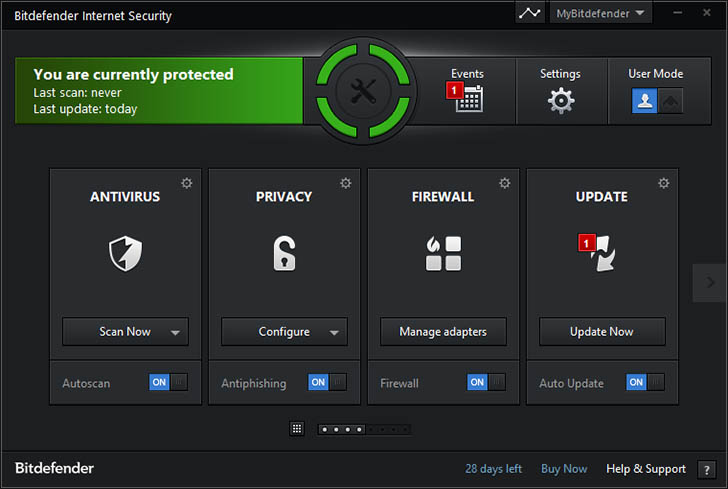This screenshot has width=728, height=489.
Task: Click the Update icon with red badge
Action: [602, 253]
